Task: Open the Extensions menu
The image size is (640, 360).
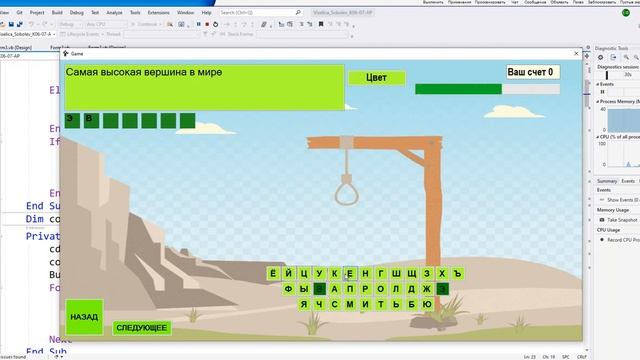Action: coord(158,13)
